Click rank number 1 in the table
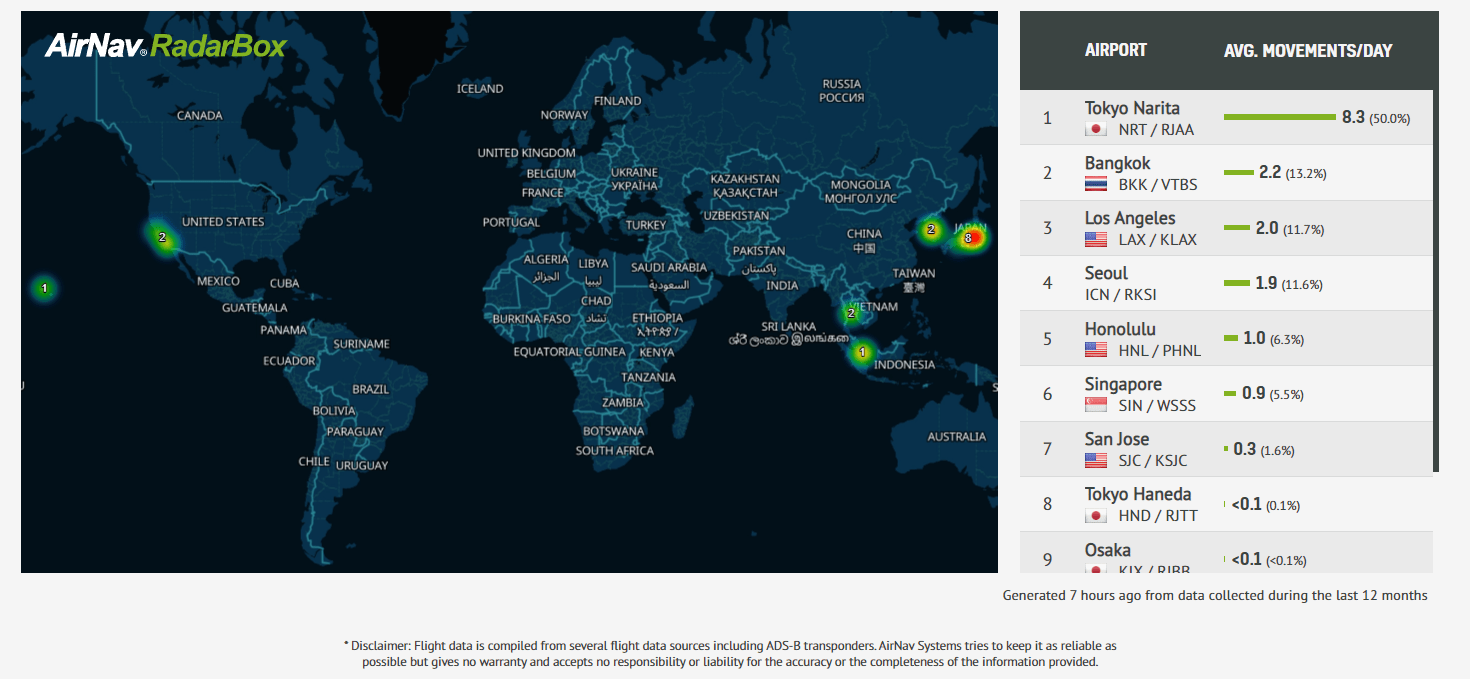Screen dimensions: 1470x679 coord(1047,118)
